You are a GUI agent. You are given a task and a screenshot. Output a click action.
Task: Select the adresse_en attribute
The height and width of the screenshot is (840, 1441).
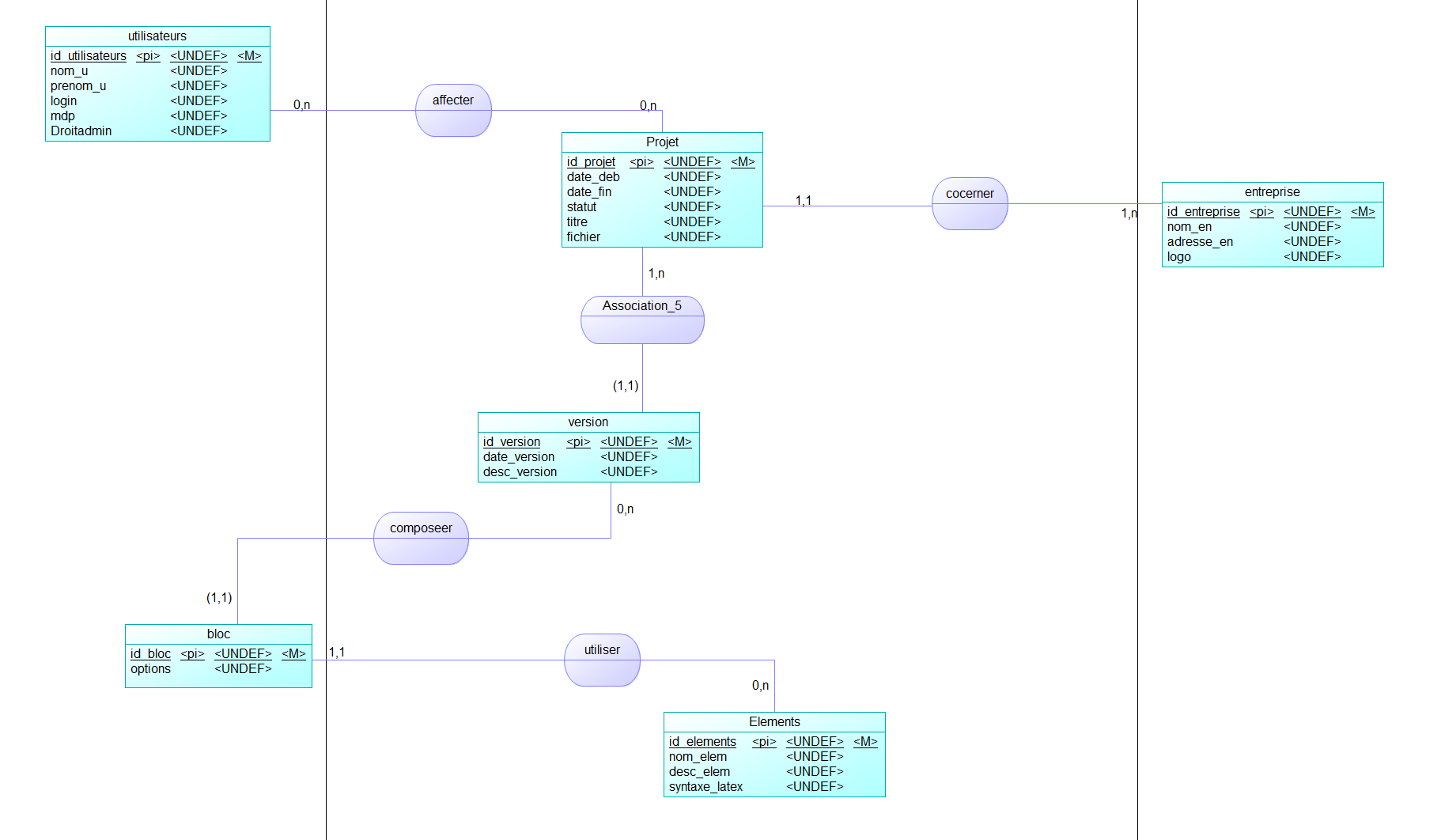click(1201, 242)
